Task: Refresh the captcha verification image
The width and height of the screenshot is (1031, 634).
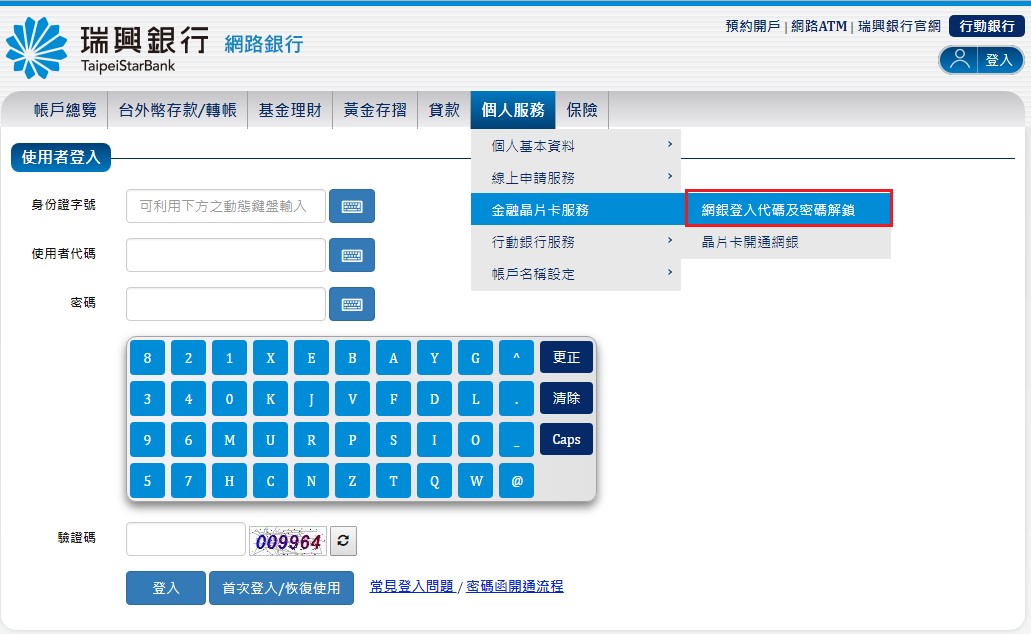Action: [343, 541]
